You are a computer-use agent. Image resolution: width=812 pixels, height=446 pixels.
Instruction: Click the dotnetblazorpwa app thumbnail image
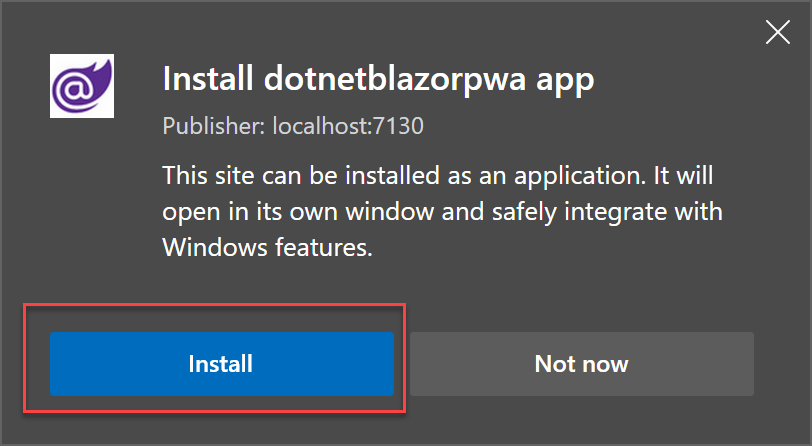pyautogui.click(x=82, y=87)
